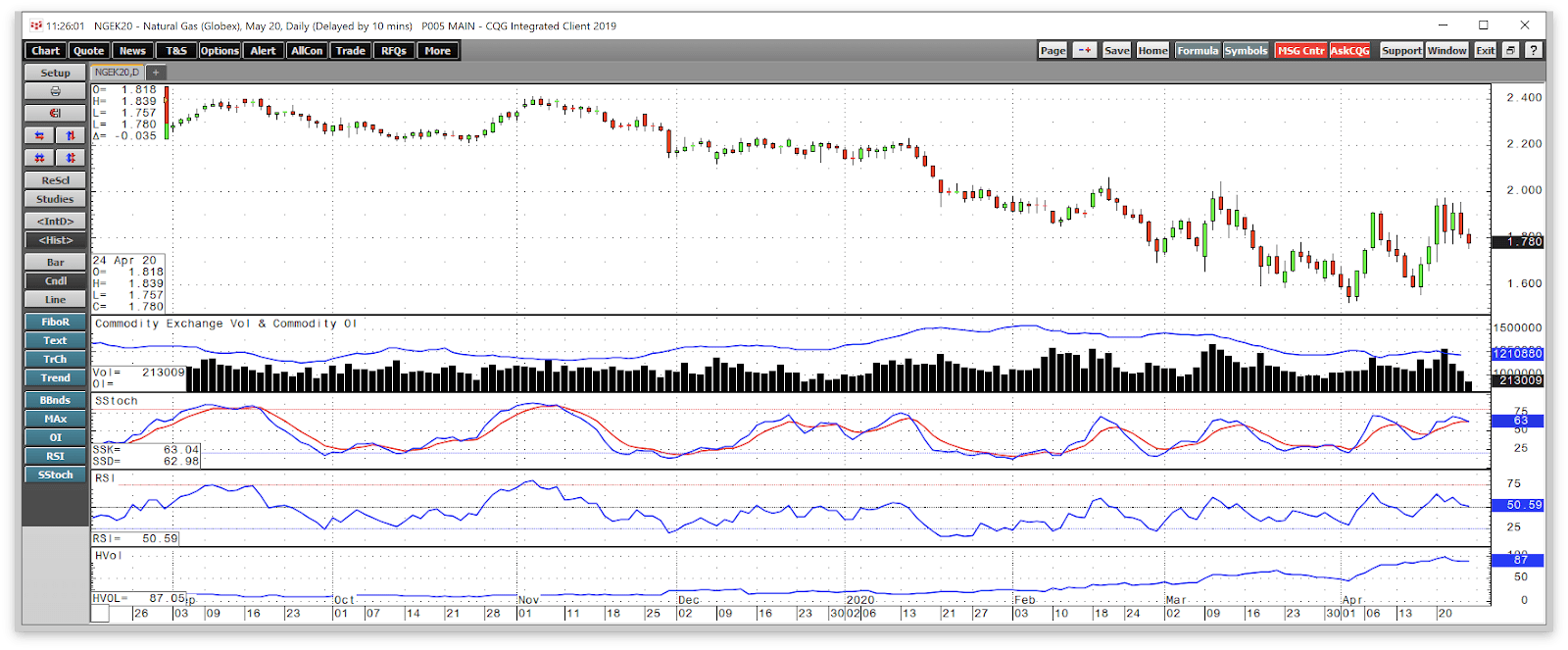Click the printer icon in the sidebar

tap(55, 91)
